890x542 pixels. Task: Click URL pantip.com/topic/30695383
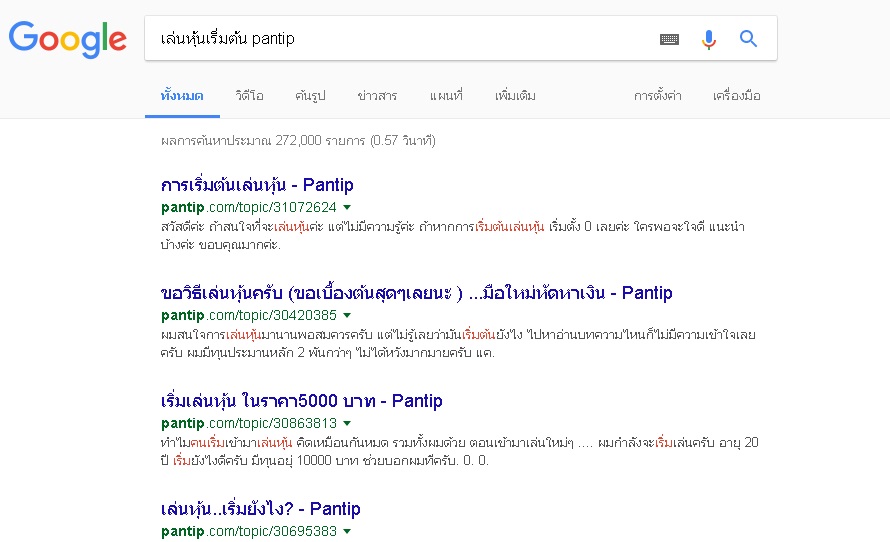(249, 531)
